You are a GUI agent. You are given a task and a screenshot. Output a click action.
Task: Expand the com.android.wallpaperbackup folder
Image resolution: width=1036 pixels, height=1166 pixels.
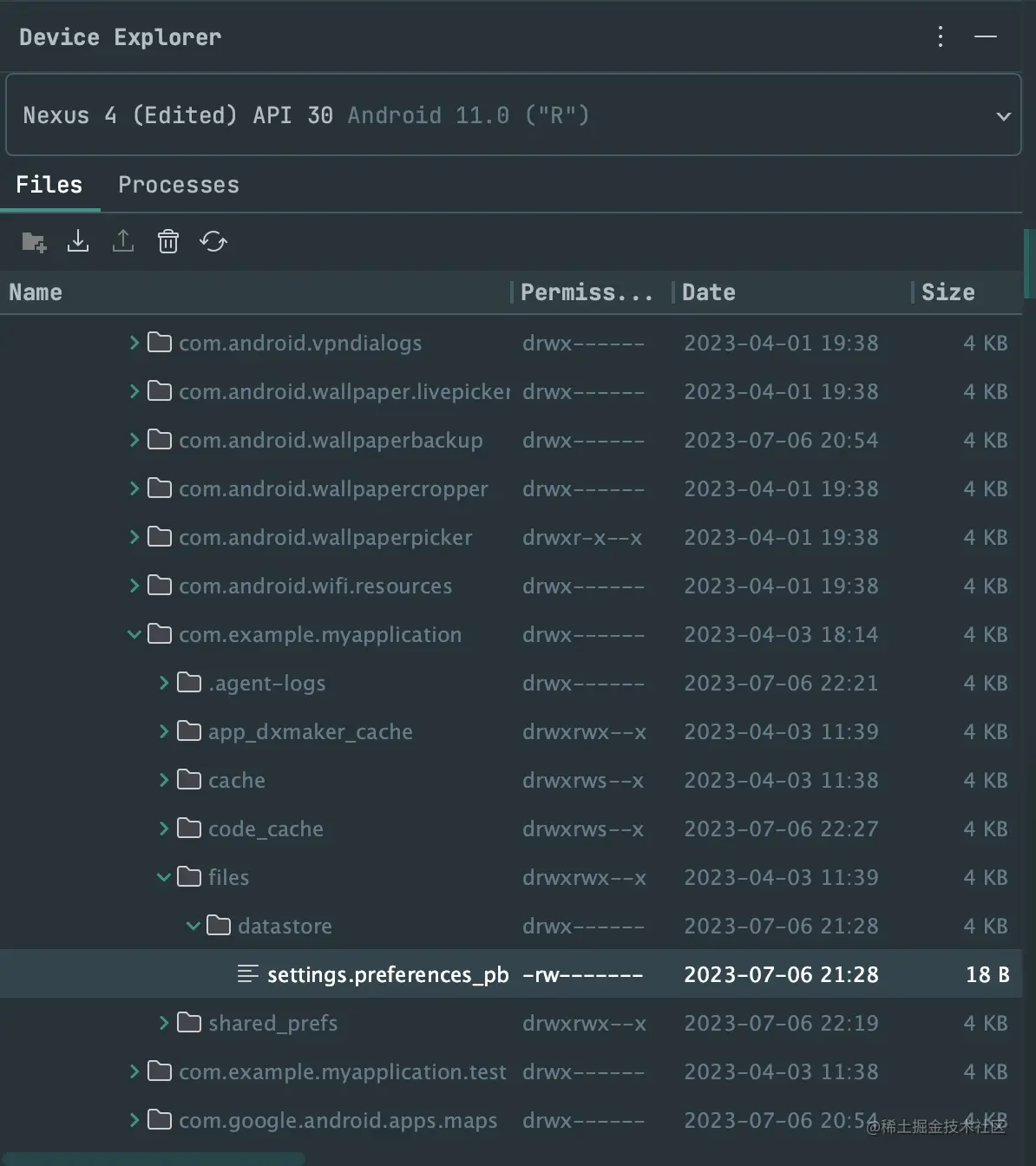(x=134, y=440)
